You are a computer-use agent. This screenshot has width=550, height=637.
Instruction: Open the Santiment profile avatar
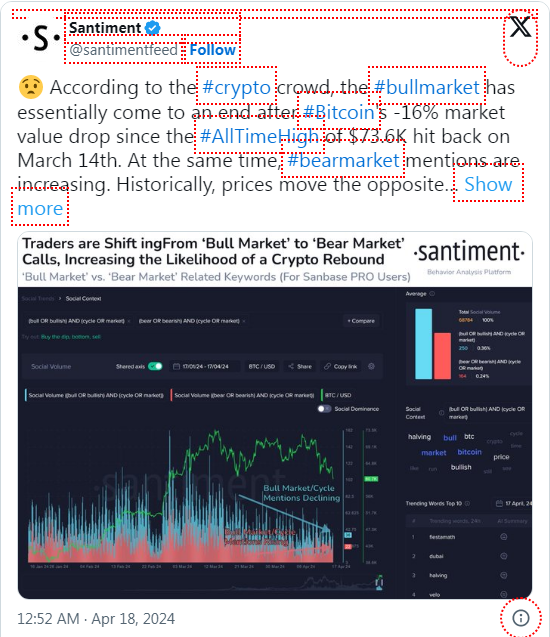(41, 38)
